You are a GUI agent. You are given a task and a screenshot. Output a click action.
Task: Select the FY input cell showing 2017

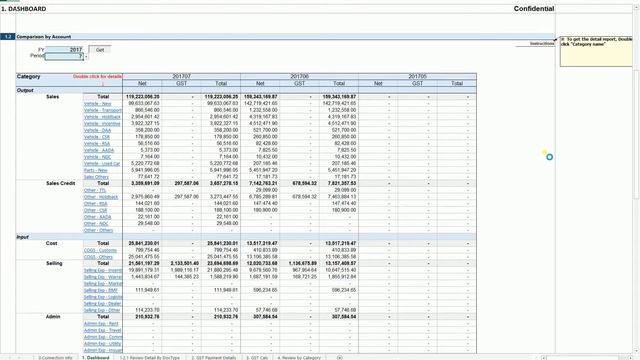[x=64, y=49]
